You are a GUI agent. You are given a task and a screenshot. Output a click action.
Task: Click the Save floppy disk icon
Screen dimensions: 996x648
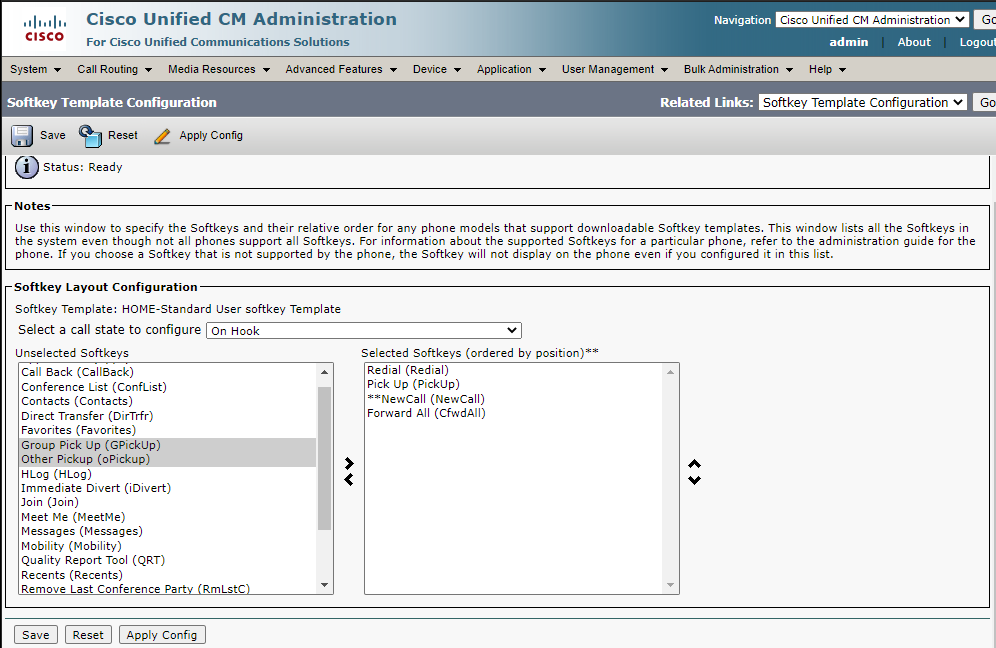(22, 136)
